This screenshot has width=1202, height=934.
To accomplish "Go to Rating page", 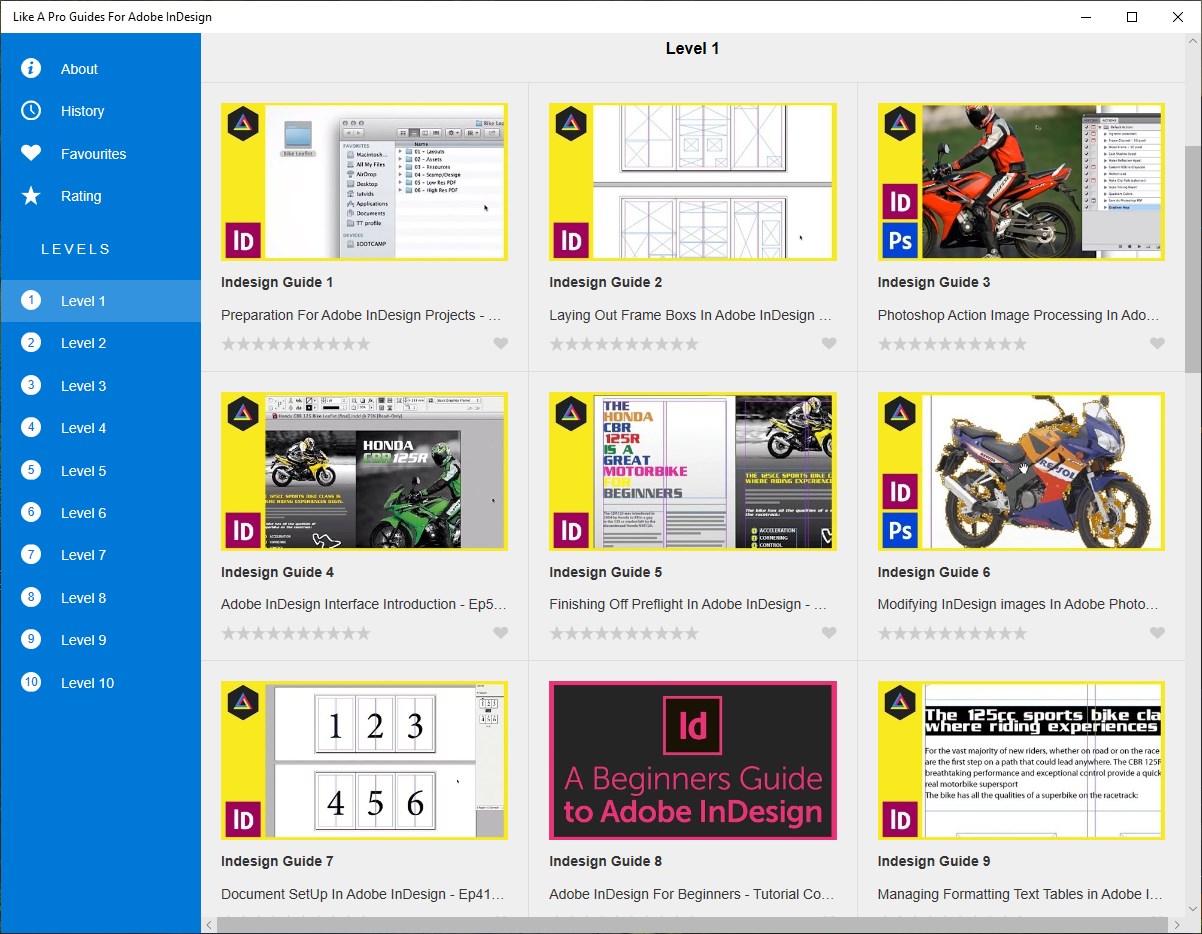I will pos(100,196).
